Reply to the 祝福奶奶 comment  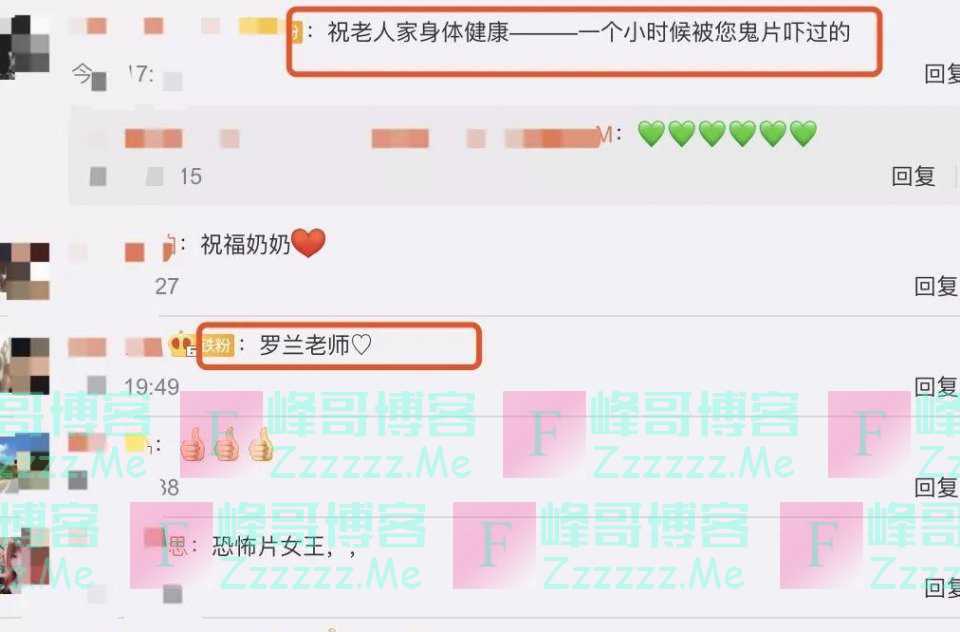pos(937,286)
